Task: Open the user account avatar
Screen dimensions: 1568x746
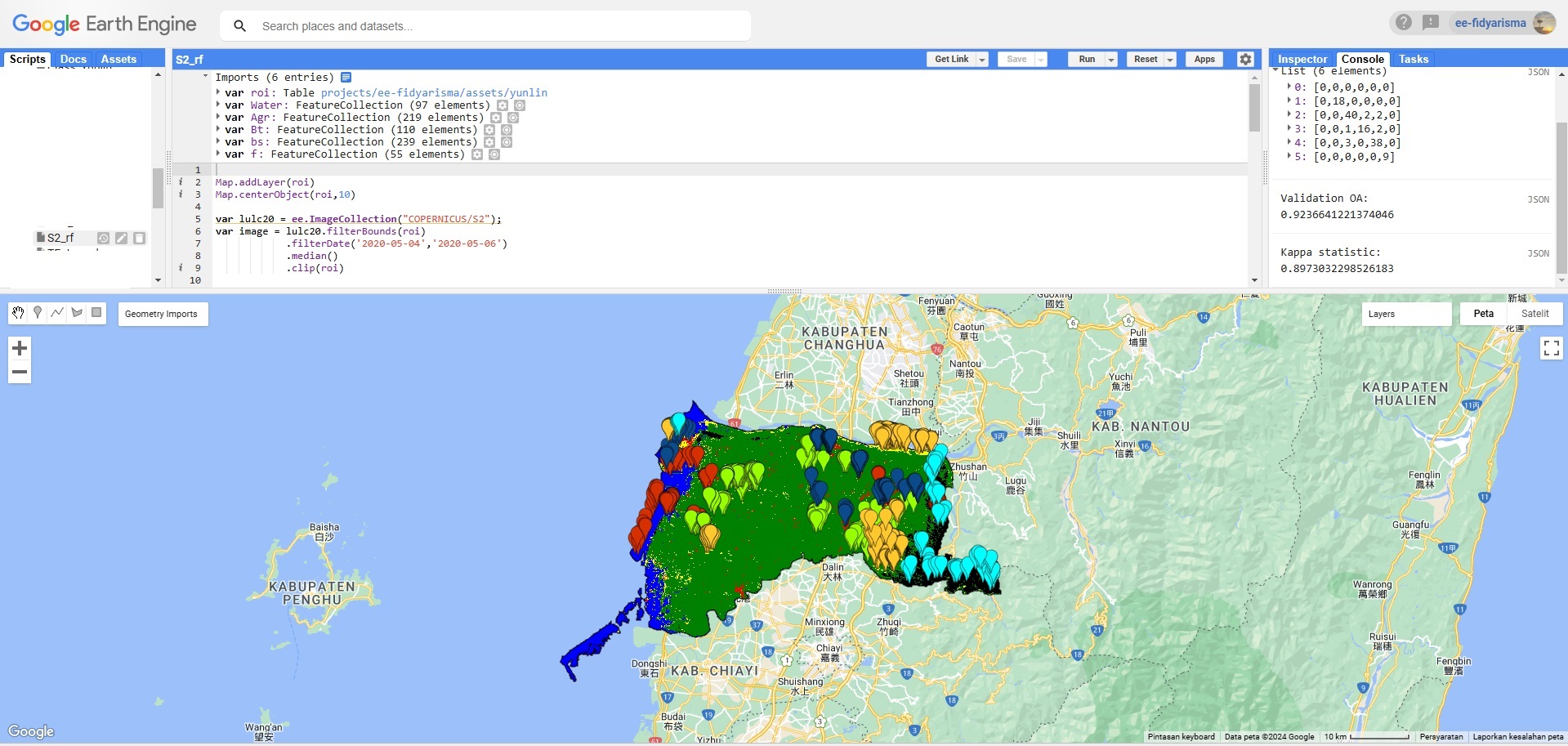Action: click(1544, 23)
